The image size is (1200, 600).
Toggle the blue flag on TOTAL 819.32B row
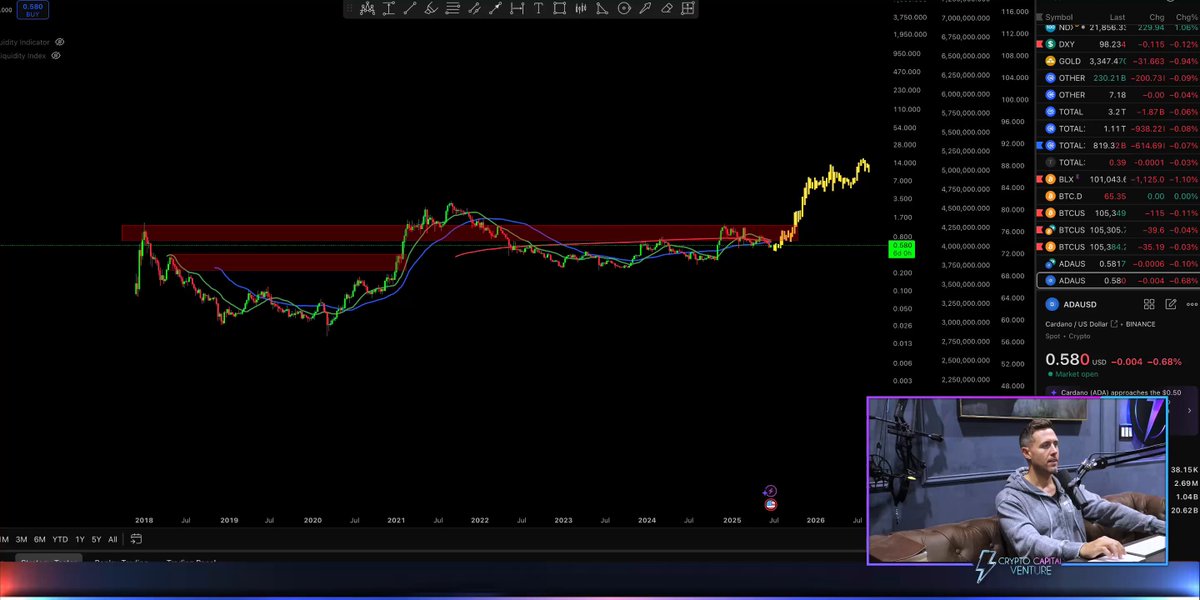[1039, 145]
